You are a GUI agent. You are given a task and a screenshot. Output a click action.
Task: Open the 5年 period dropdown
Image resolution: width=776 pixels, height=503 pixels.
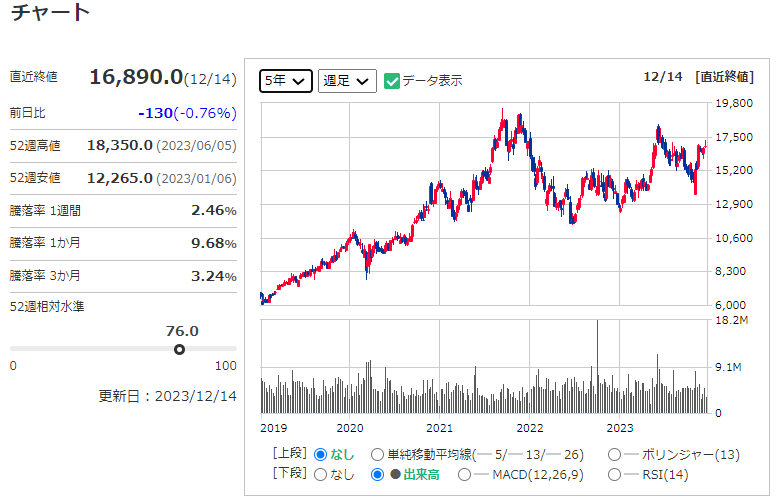tap(286, 81)
